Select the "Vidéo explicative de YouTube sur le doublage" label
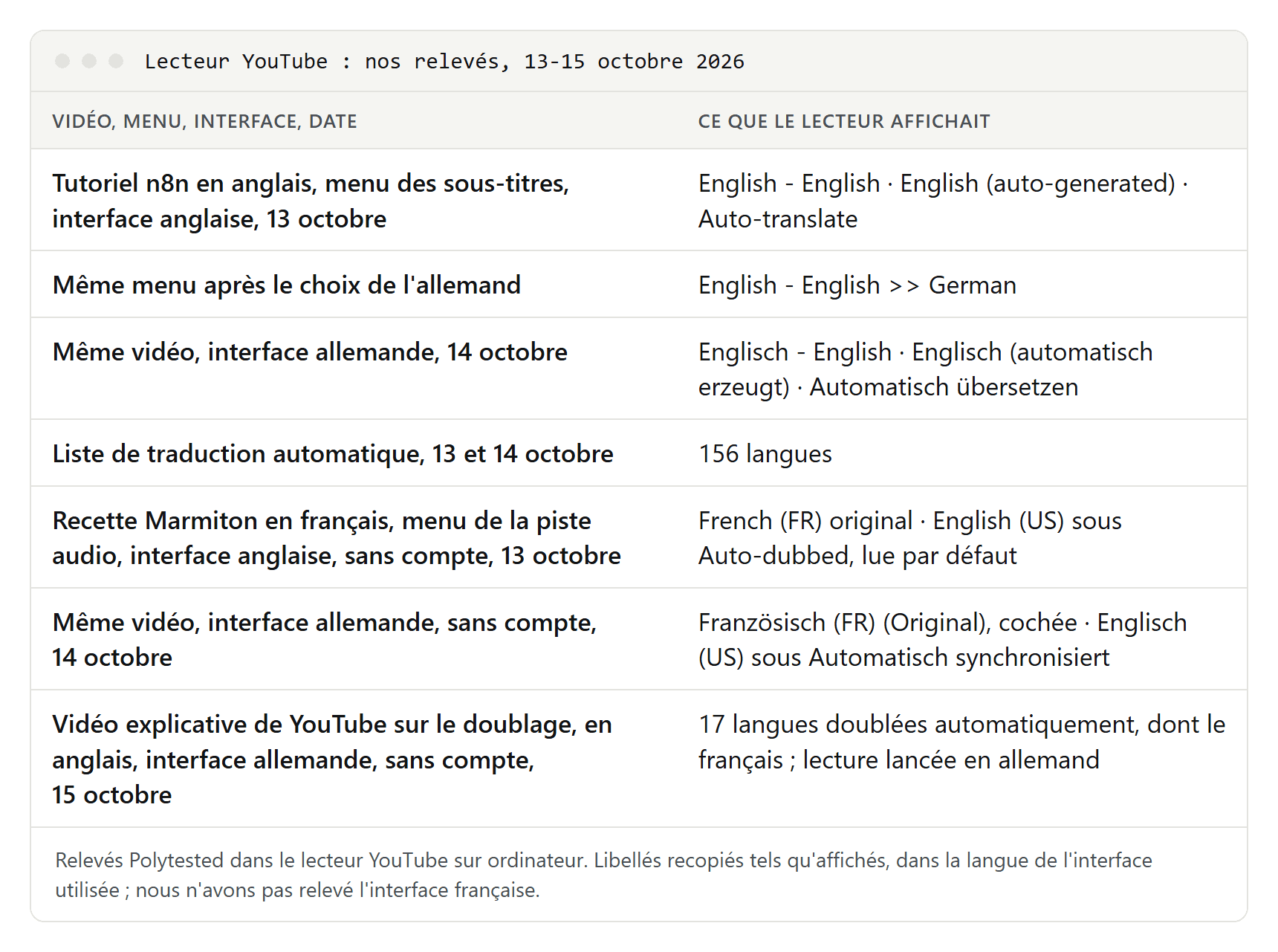 pos(332,760)
